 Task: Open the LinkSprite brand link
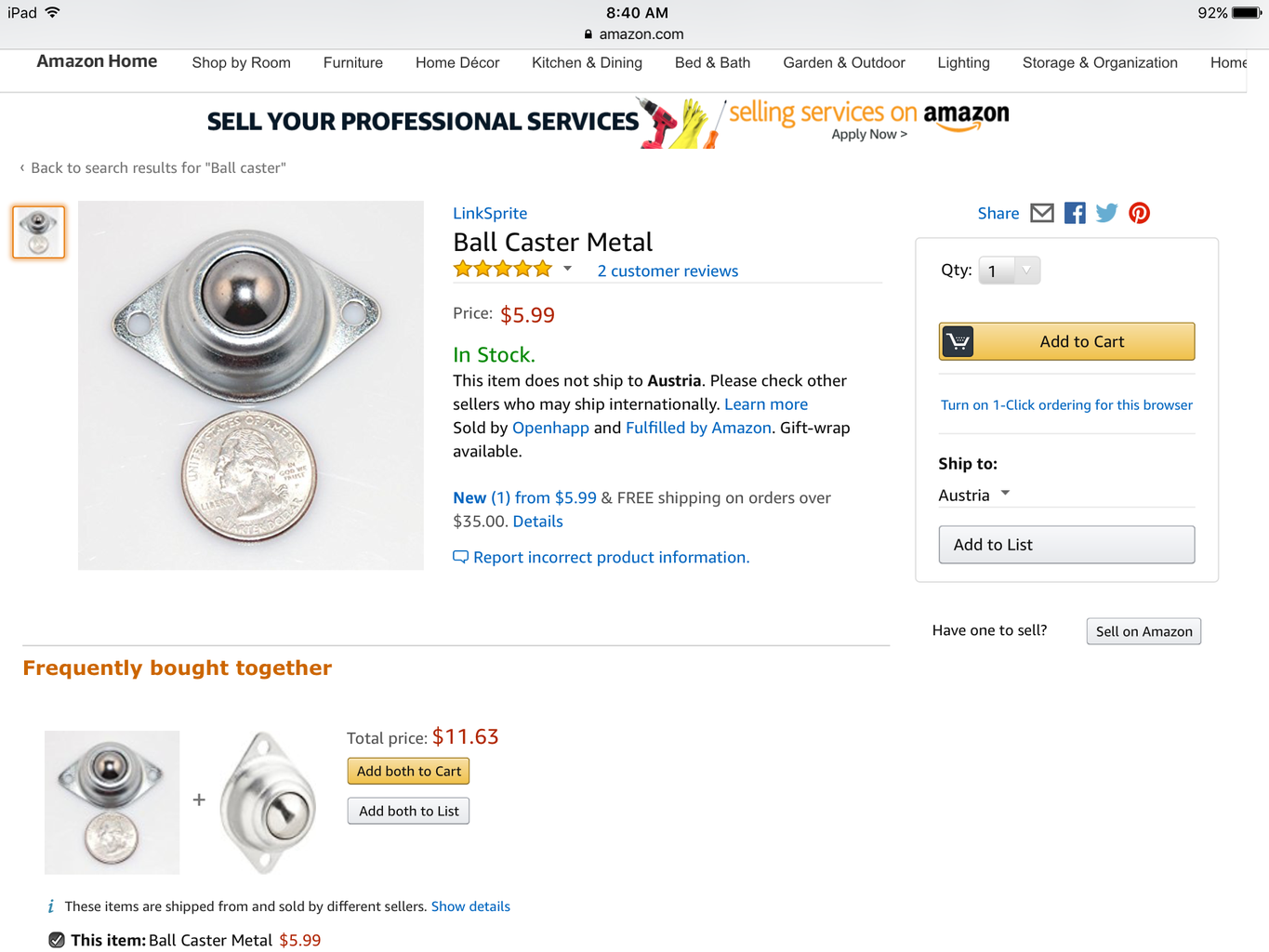[x=490, y=213]
